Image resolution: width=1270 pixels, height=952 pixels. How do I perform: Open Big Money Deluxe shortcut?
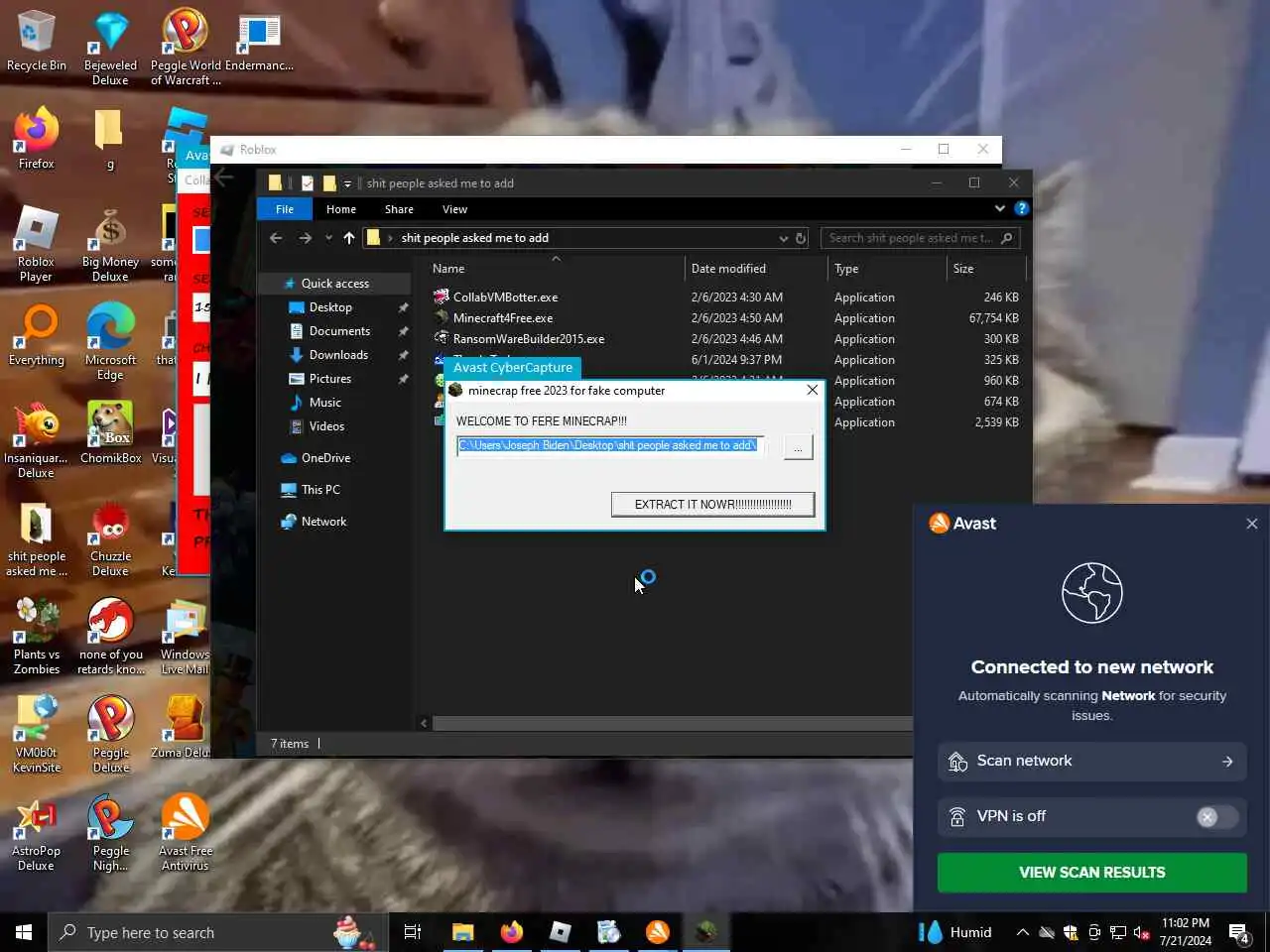point(110,244)
